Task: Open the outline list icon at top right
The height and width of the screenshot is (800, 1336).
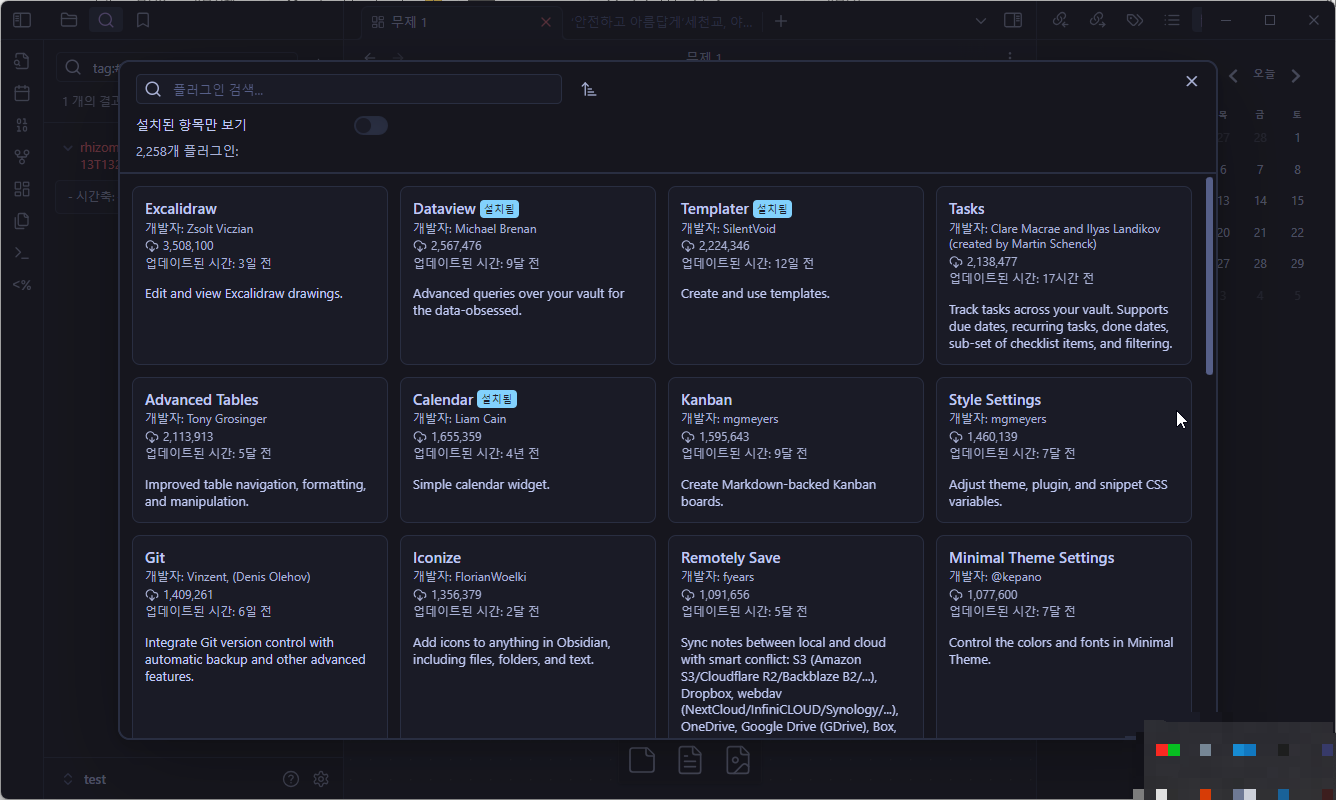Action: pos(1171,19)
